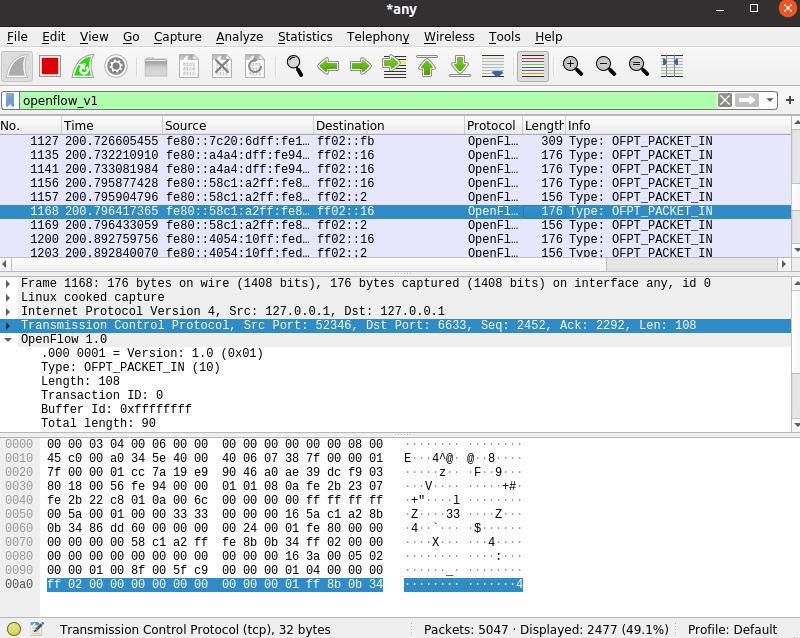
Task: Open the Go menu
Action: point(131,37)
